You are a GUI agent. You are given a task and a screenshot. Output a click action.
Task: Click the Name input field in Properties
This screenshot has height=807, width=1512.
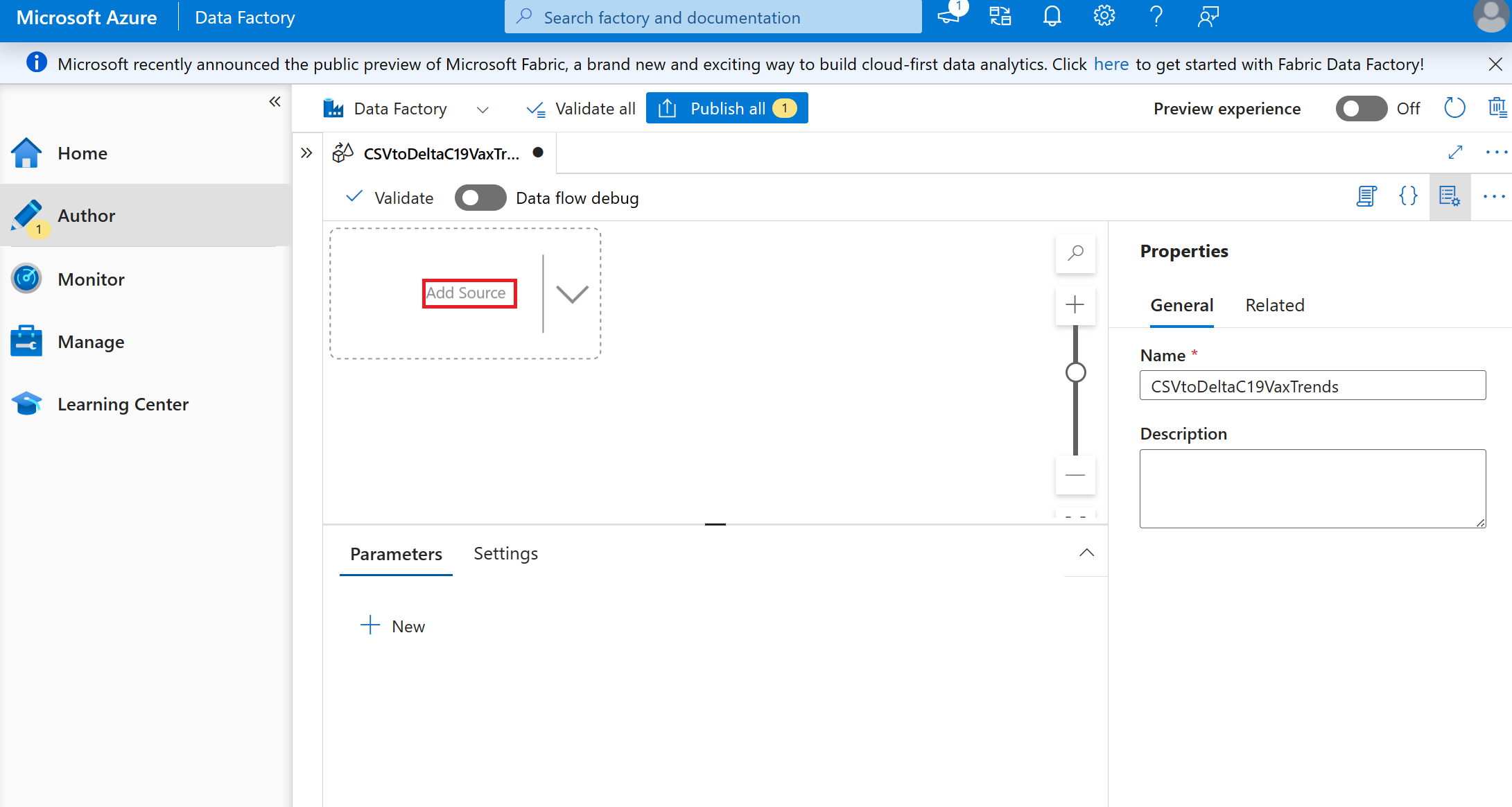(1313, 386)
